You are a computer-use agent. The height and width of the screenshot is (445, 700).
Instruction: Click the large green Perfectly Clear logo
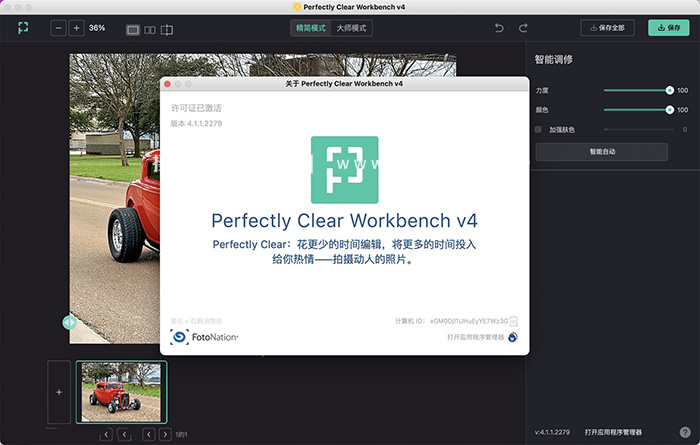click(345, 170)
